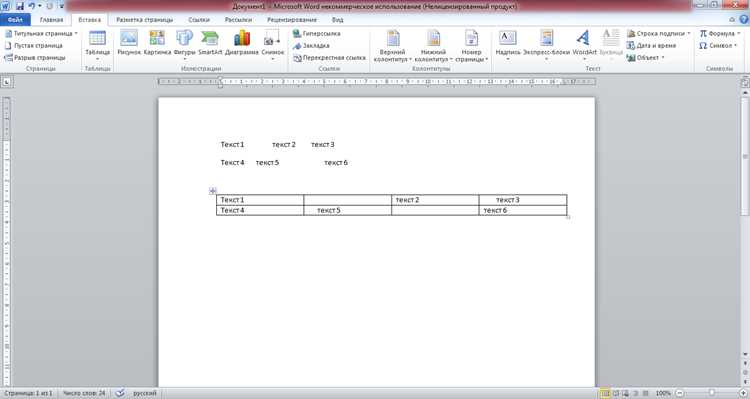Image resolution: width=750 pixels, height=399 pixels.
Task: Click table cell containing текст 6
Action: point(523,211)
